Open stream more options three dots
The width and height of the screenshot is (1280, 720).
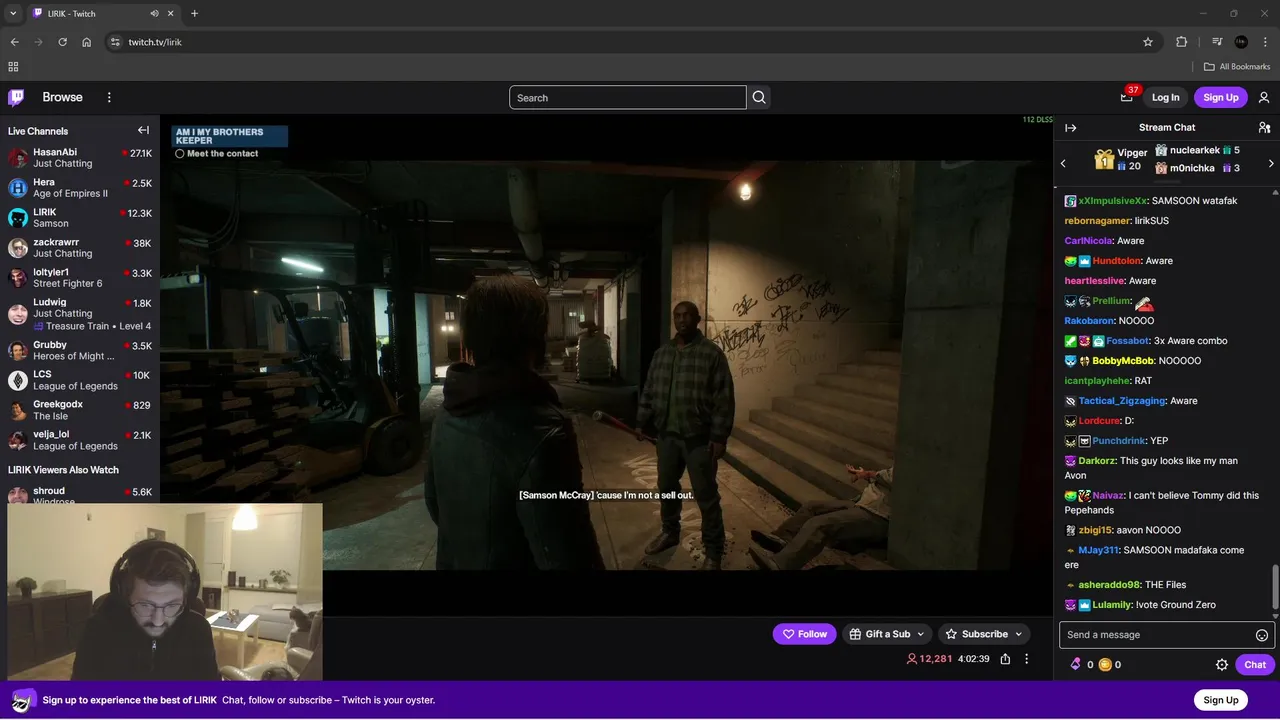pos(1026,659)
